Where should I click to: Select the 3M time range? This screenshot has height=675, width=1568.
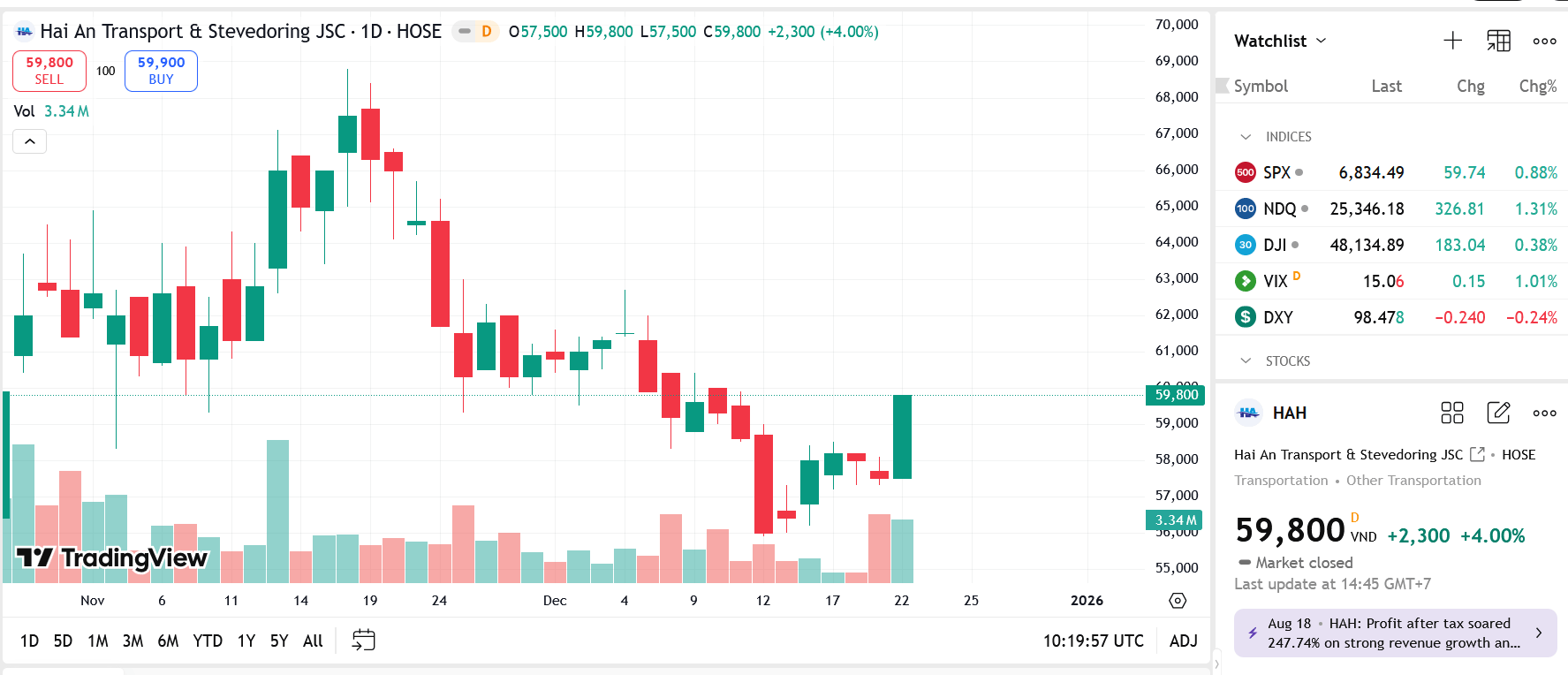click(133, 641)
